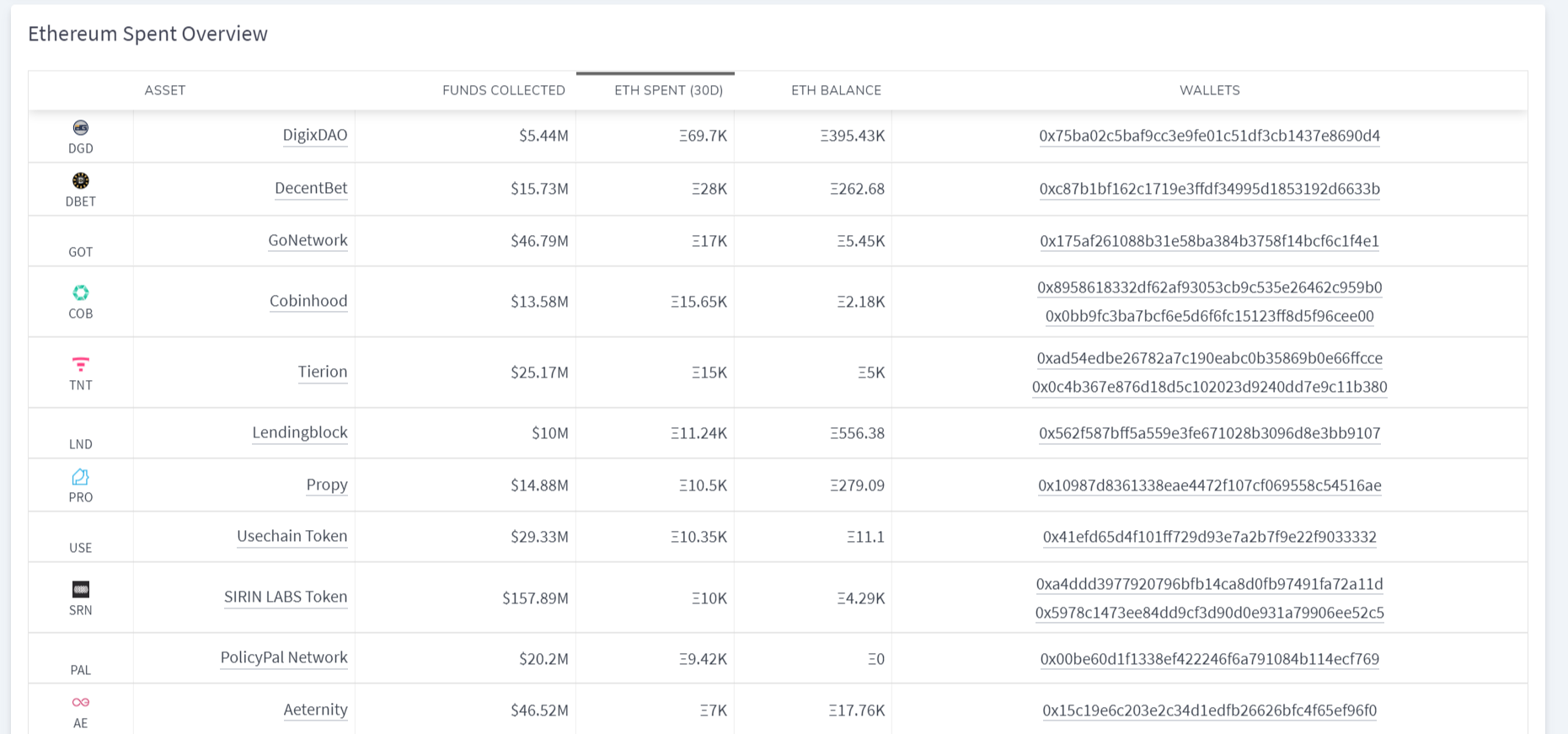This screenshot has height=734, width=1568.
Task: Sort by ETH Spent (30D) column
Action: click(x=668, y=90)
